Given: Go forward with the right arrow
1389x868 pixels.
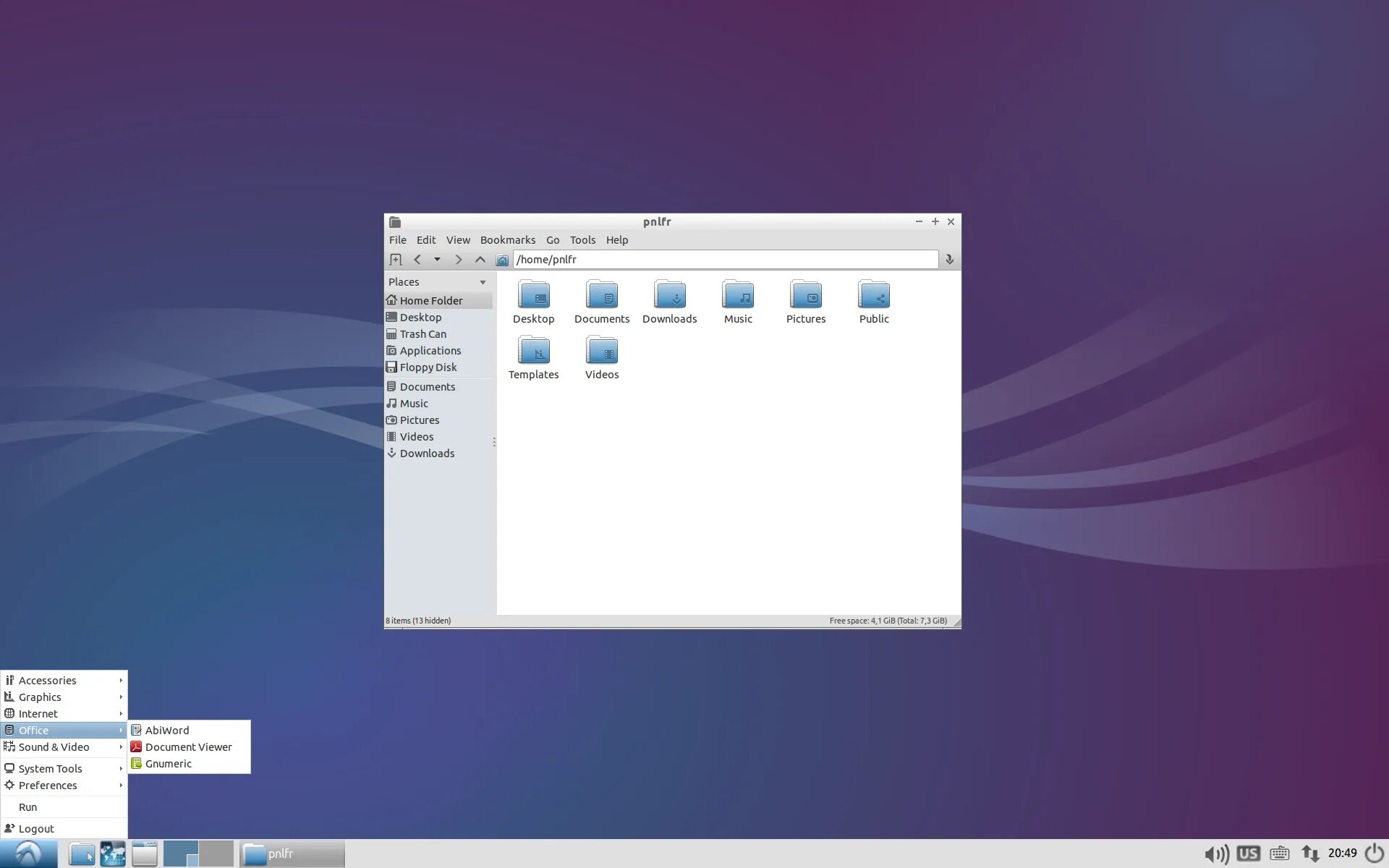Looking at the screenshot, I should pos(458,260).
